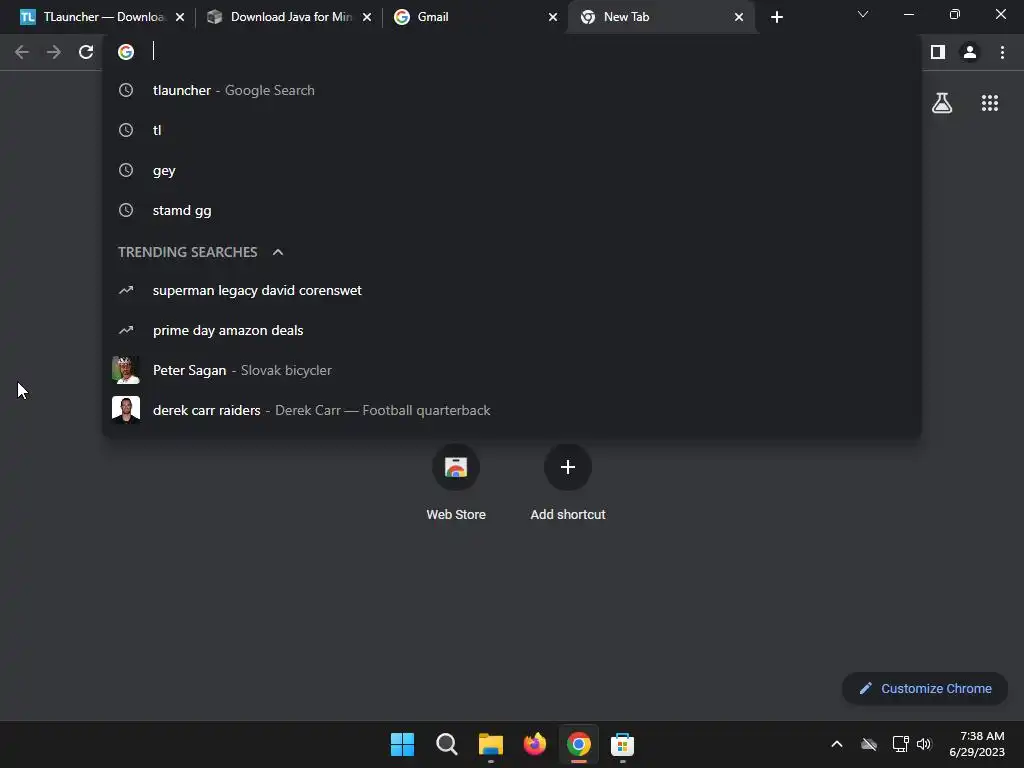This screenshot has height=768, width=1024.
Task: Click the Derek Carr thumbnail photo
Action: (126, 410)
